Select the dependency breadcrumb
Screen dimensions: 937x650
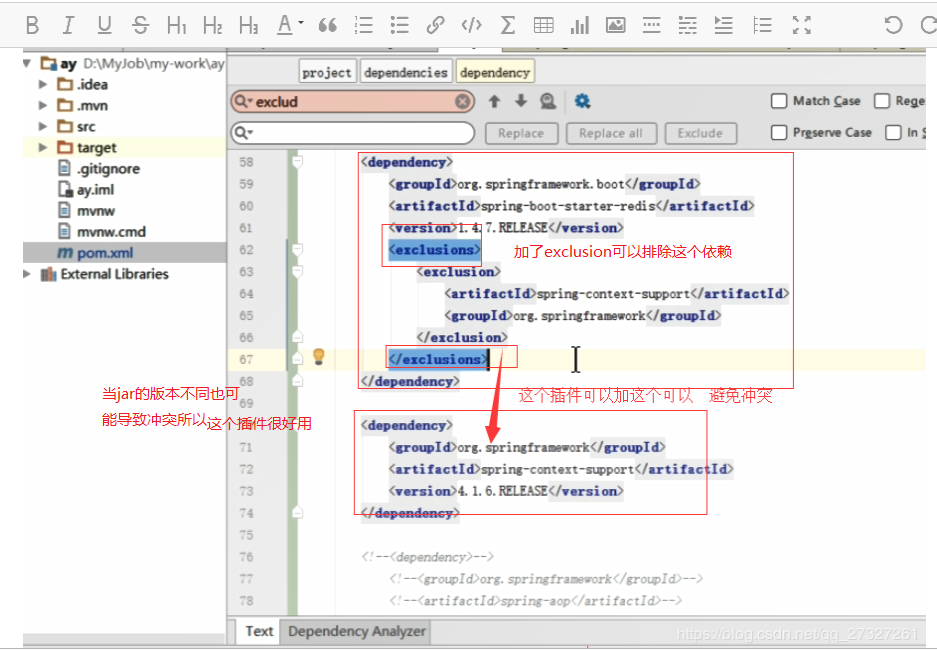pos(495,72)
